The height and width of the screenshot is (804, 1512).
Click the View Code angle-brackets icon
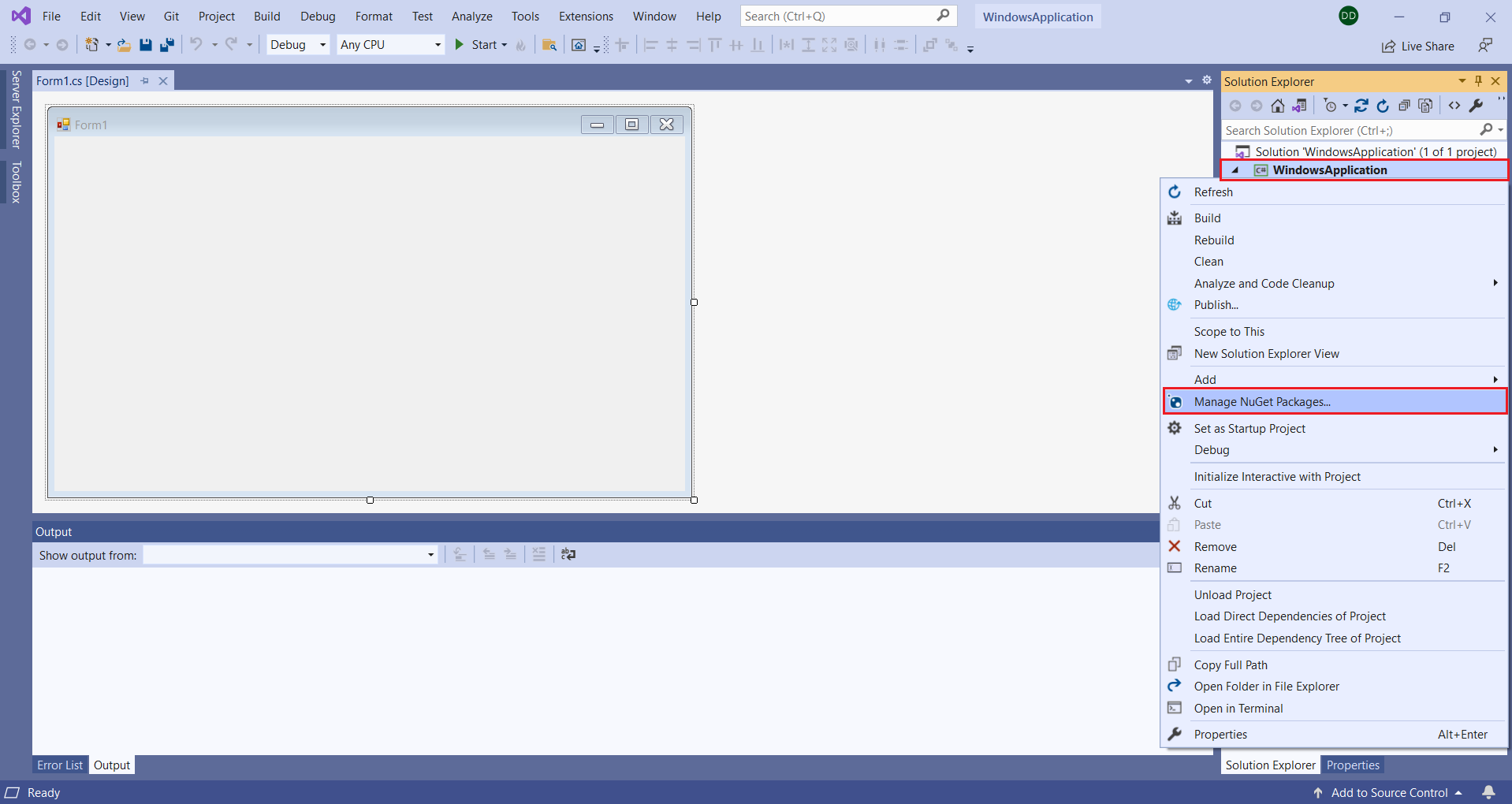(x=1454, y=106)
